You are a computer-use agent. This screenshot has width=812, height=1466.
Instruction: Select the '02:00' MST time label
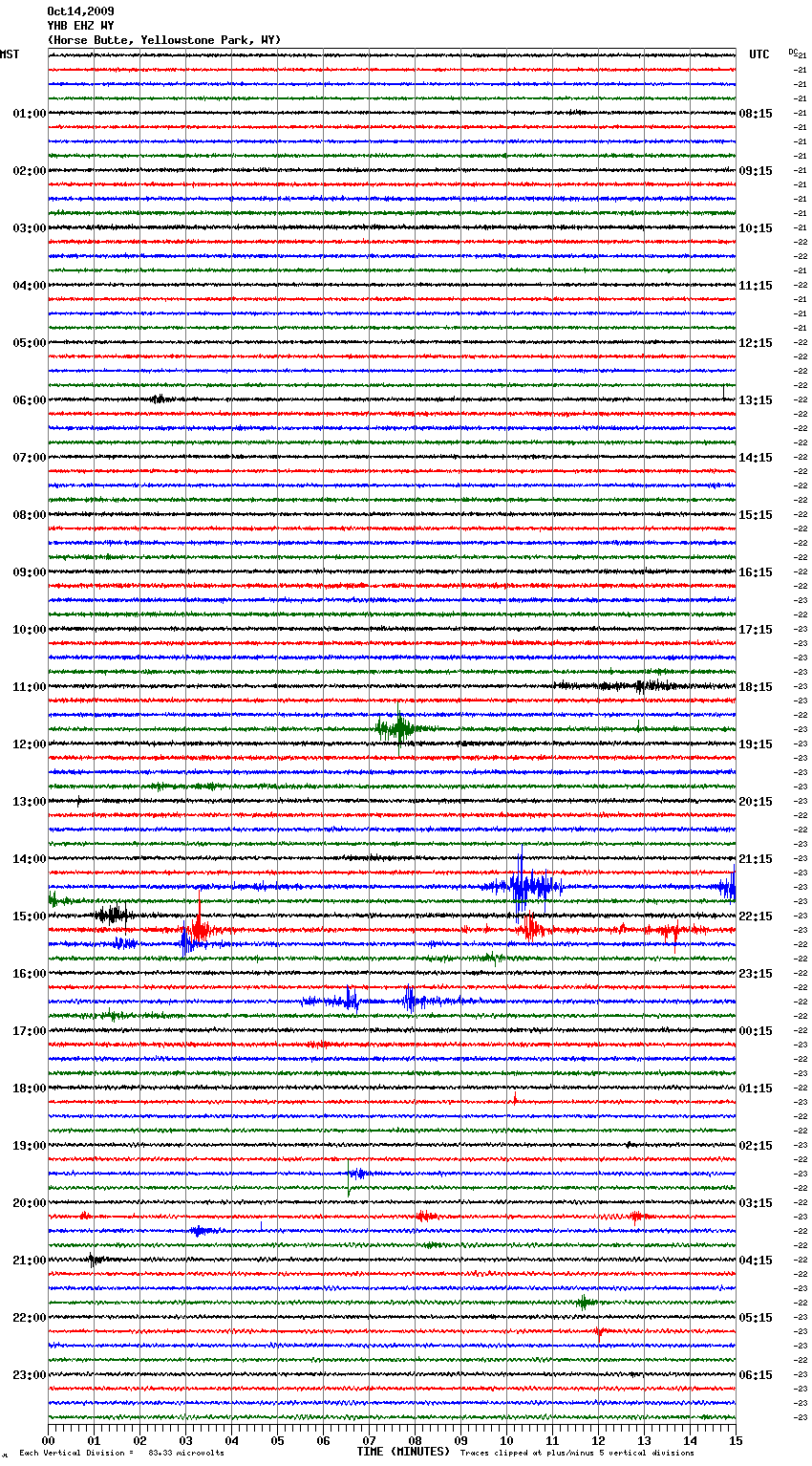(x=30, y=171)
